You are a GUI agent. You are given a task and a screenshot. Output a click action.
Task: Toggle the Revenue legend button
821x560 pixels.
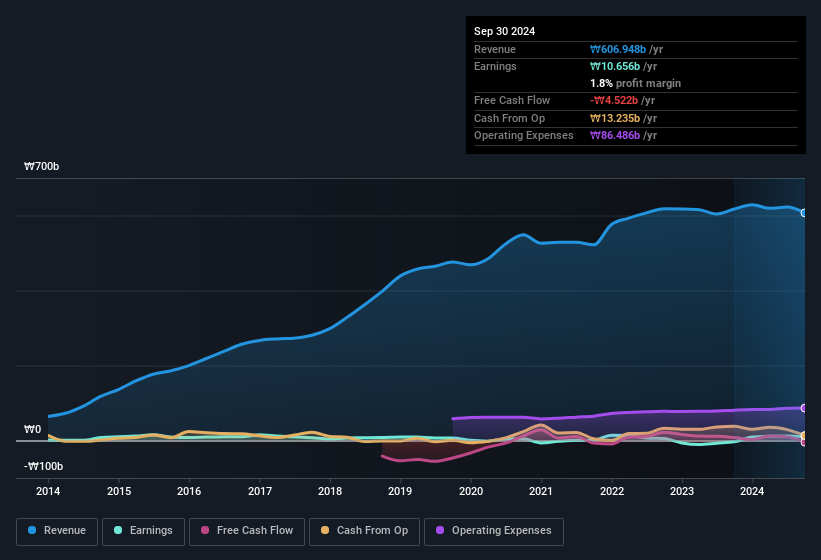pyautogui.click(x=57, y=531)
